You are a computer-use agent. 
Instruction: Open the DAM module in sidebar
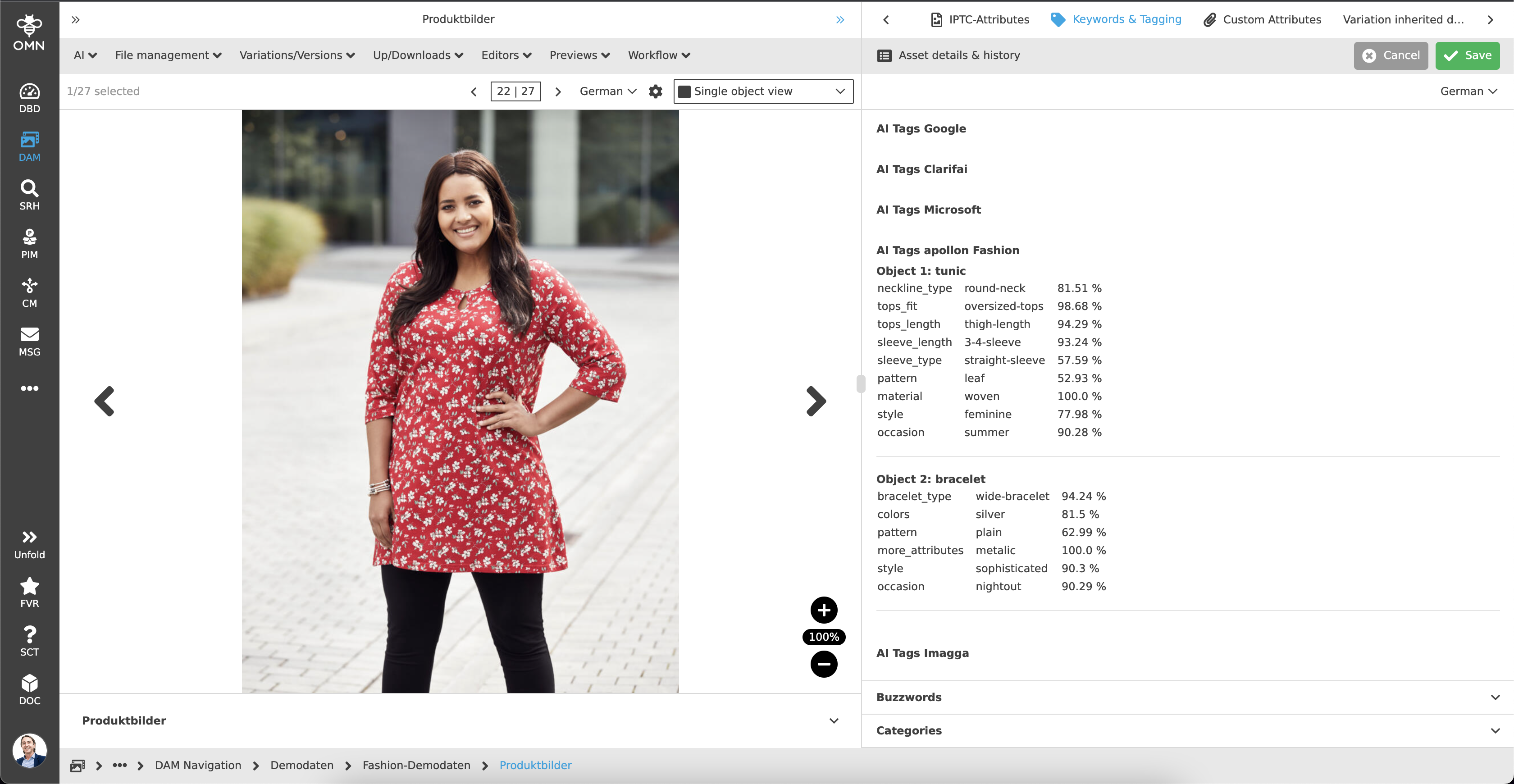click(x=29, y=146)
